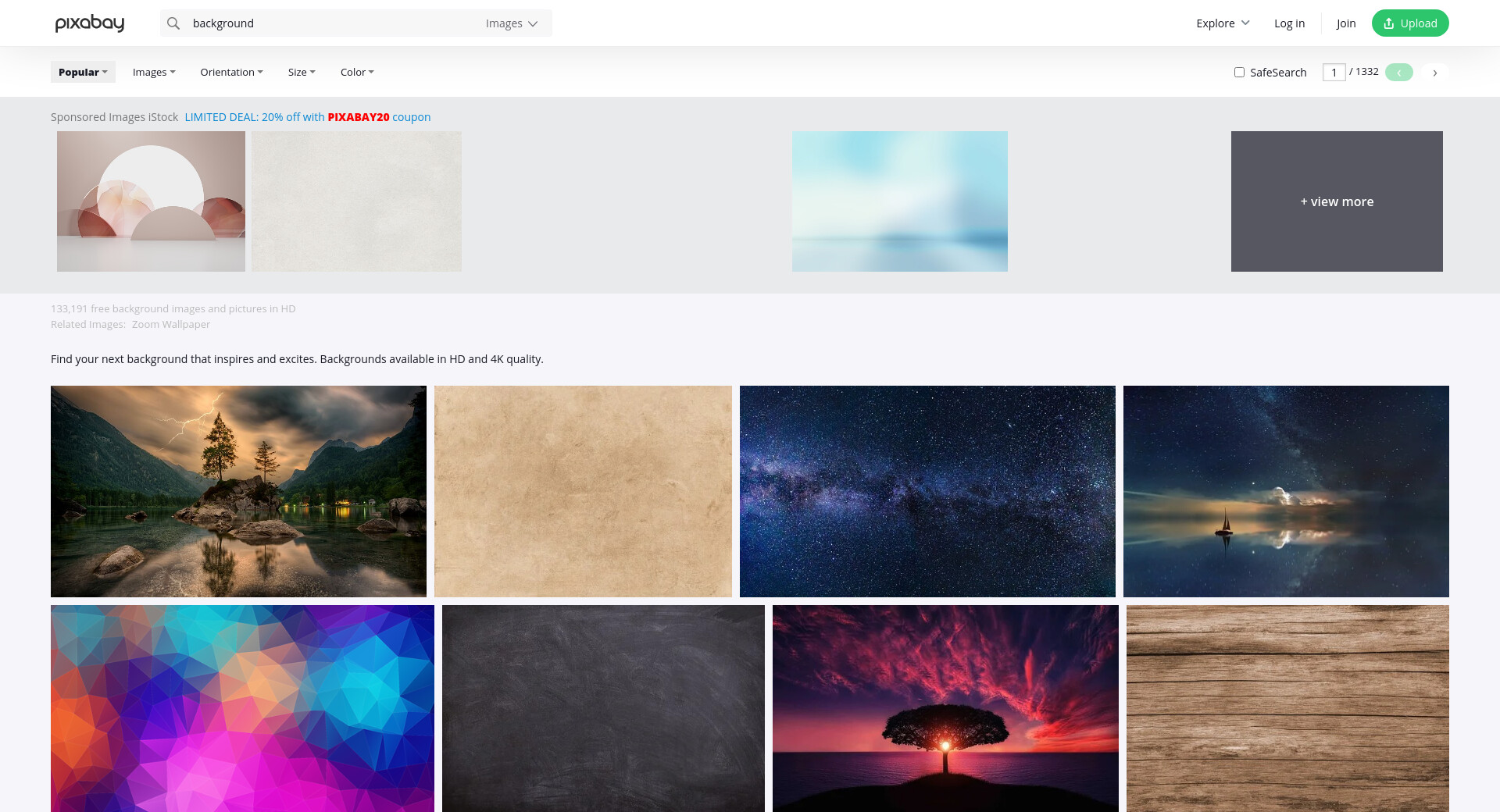The width and height of the screenshot is (1500, 812).
Task: Open the Color filter dropdown
Action: click(x=357, y=72)
